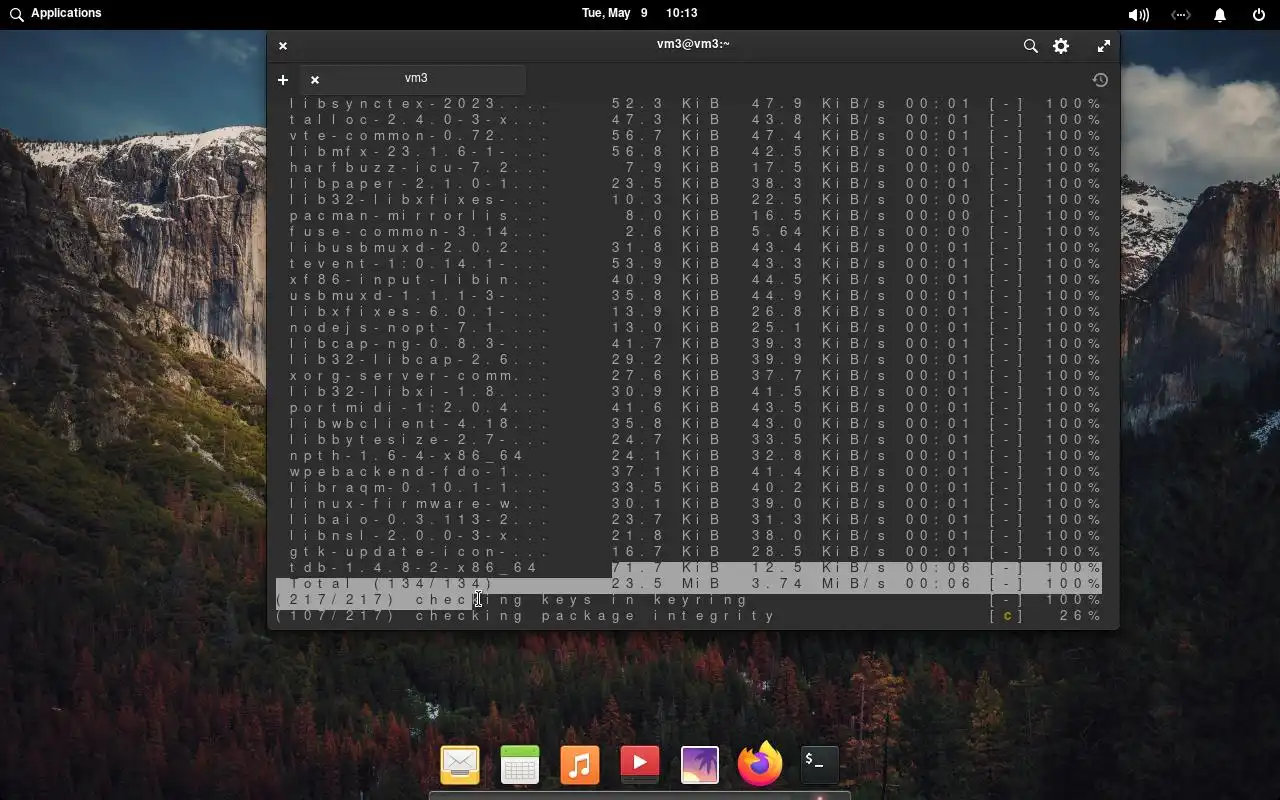Launch Videos from the dock

pyautogui.click(x=640, y=765)
